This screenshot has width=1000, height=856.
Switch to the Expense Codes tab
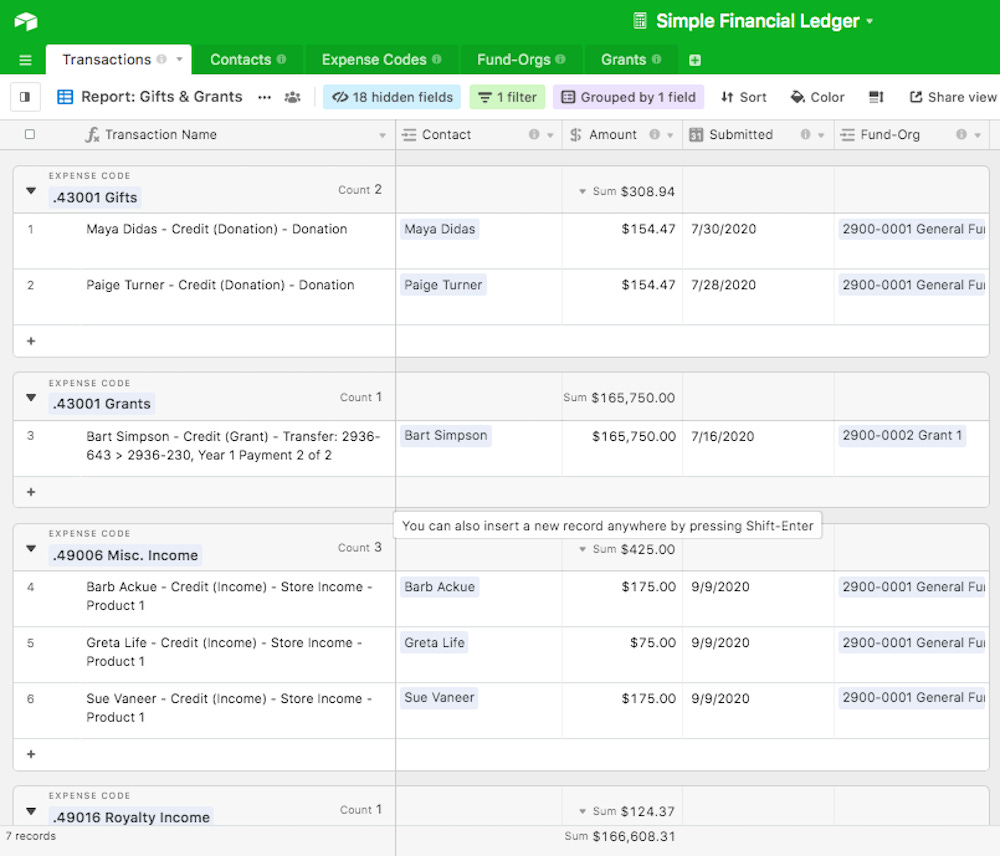(381, 59)
